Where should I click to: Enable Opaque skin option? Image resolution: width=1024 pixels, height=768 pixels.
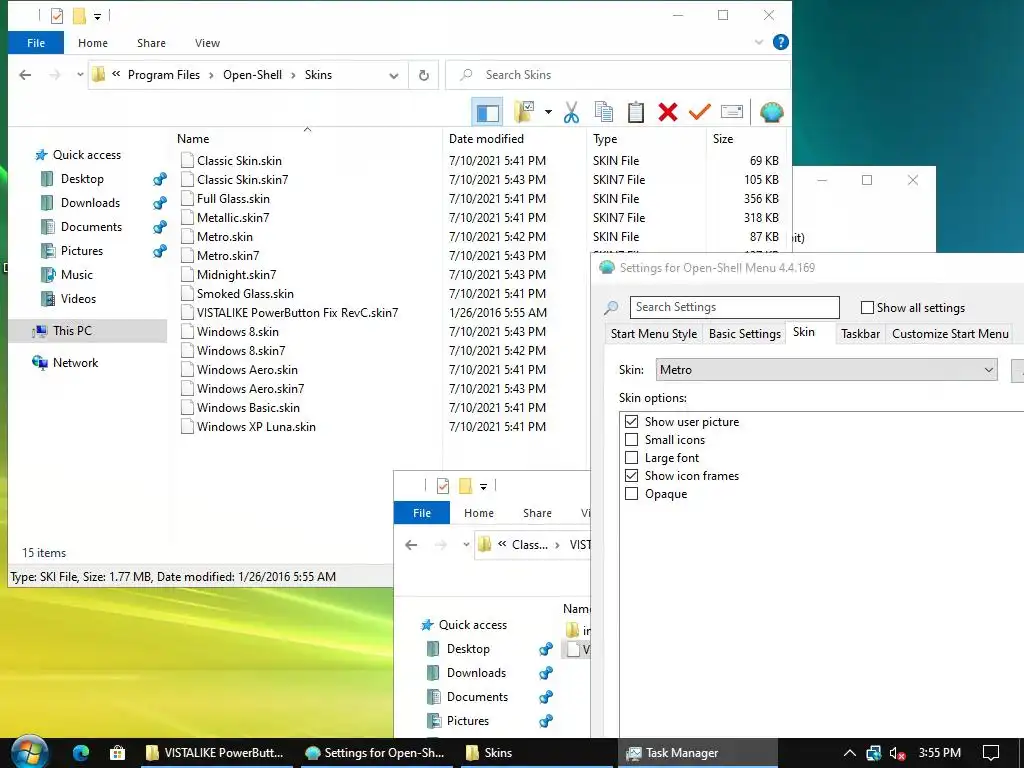(632, 494)
